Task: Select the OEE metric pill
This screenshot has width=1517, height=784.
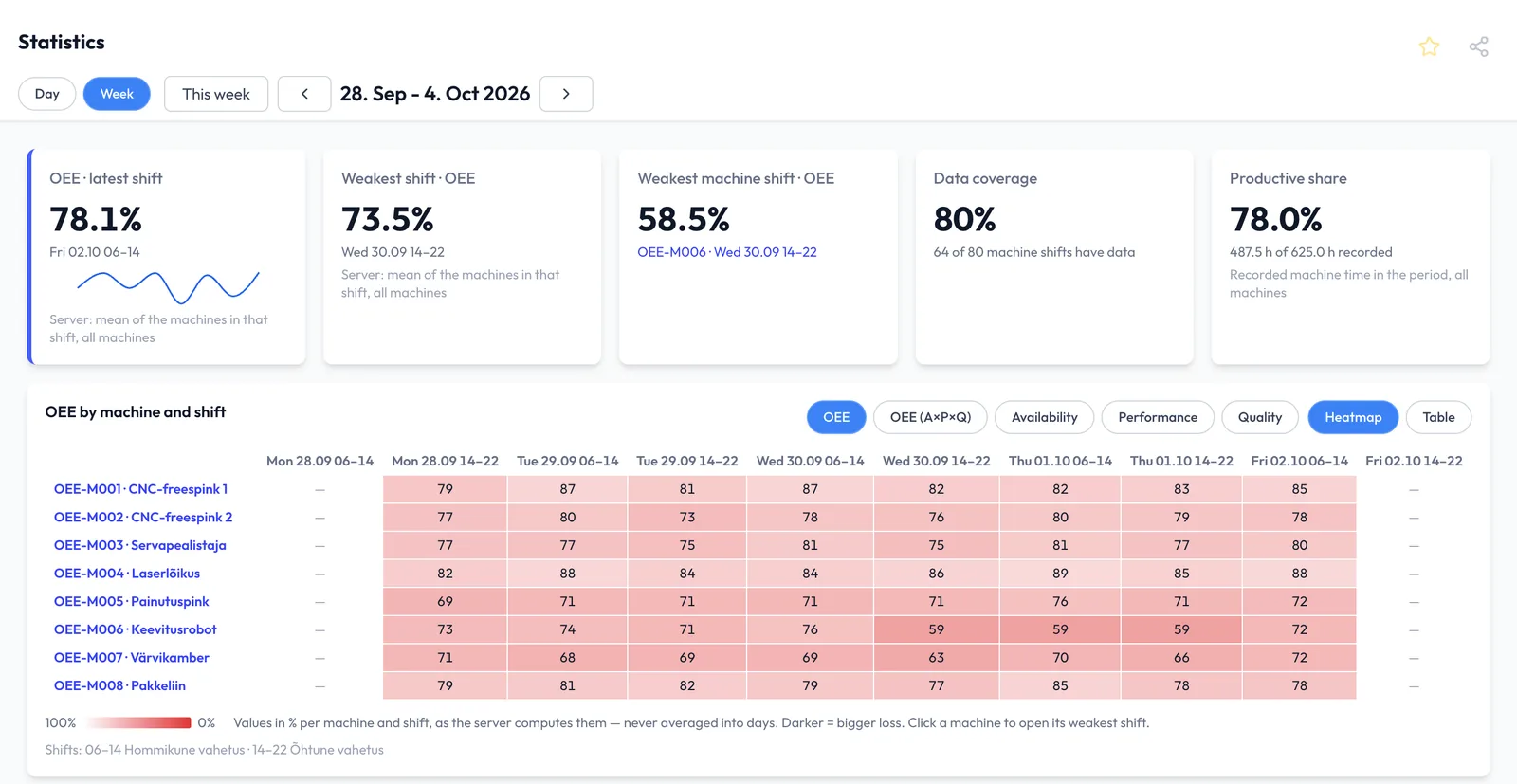Action: click(x=836, y=417)
